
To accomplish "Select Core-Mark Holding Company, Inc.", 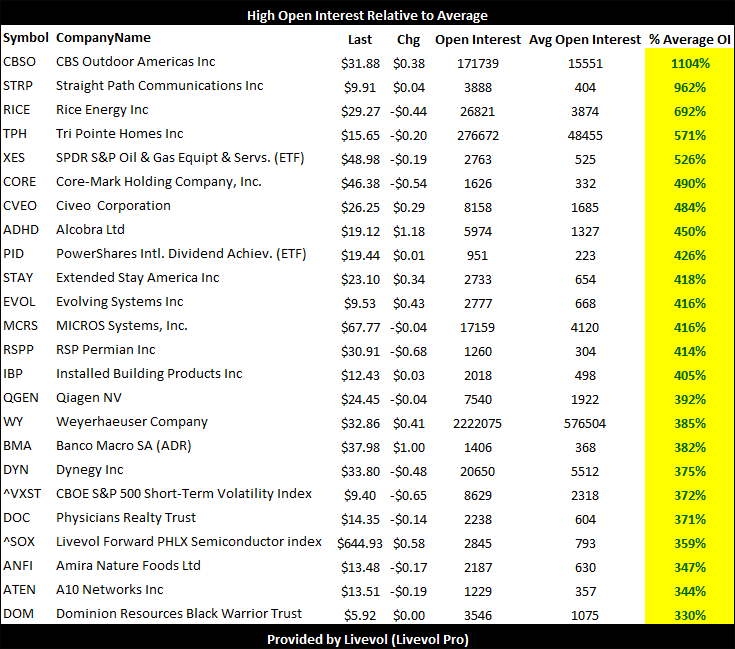I will point(158,182).
